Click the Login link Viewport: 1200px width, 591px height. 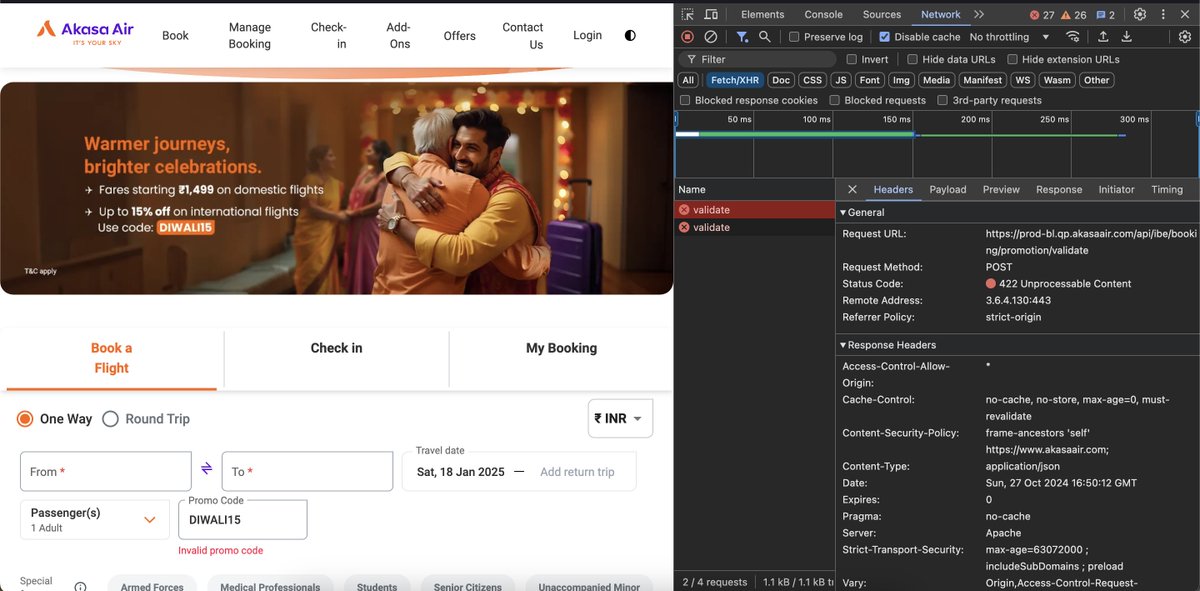(588, 35)
